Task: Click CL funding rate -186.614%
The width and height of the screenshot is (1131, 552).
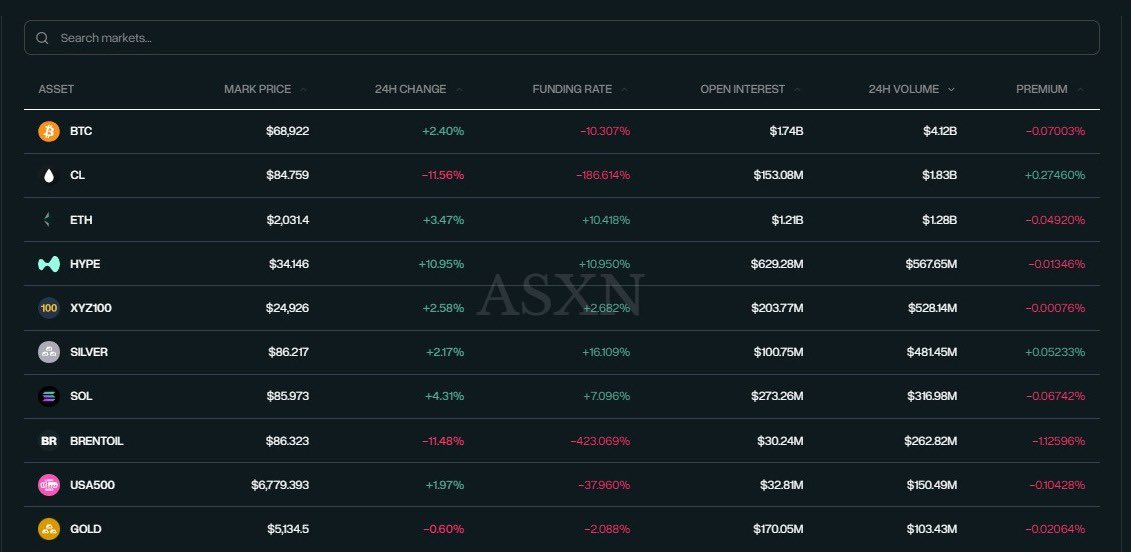Action: coord(603,175)
